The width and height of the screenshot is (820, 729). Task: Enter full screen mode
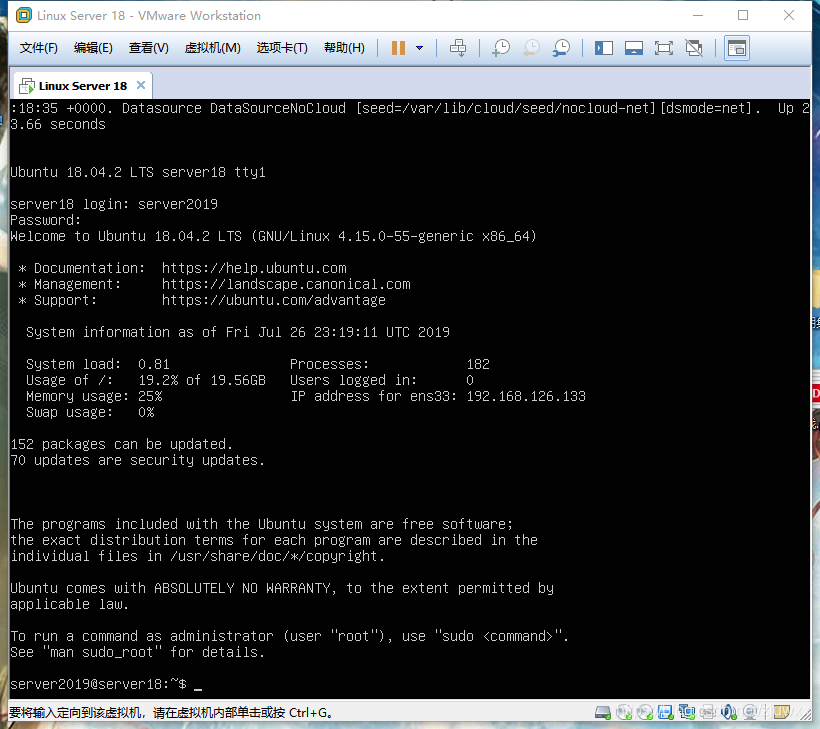(x=664, y=48)
